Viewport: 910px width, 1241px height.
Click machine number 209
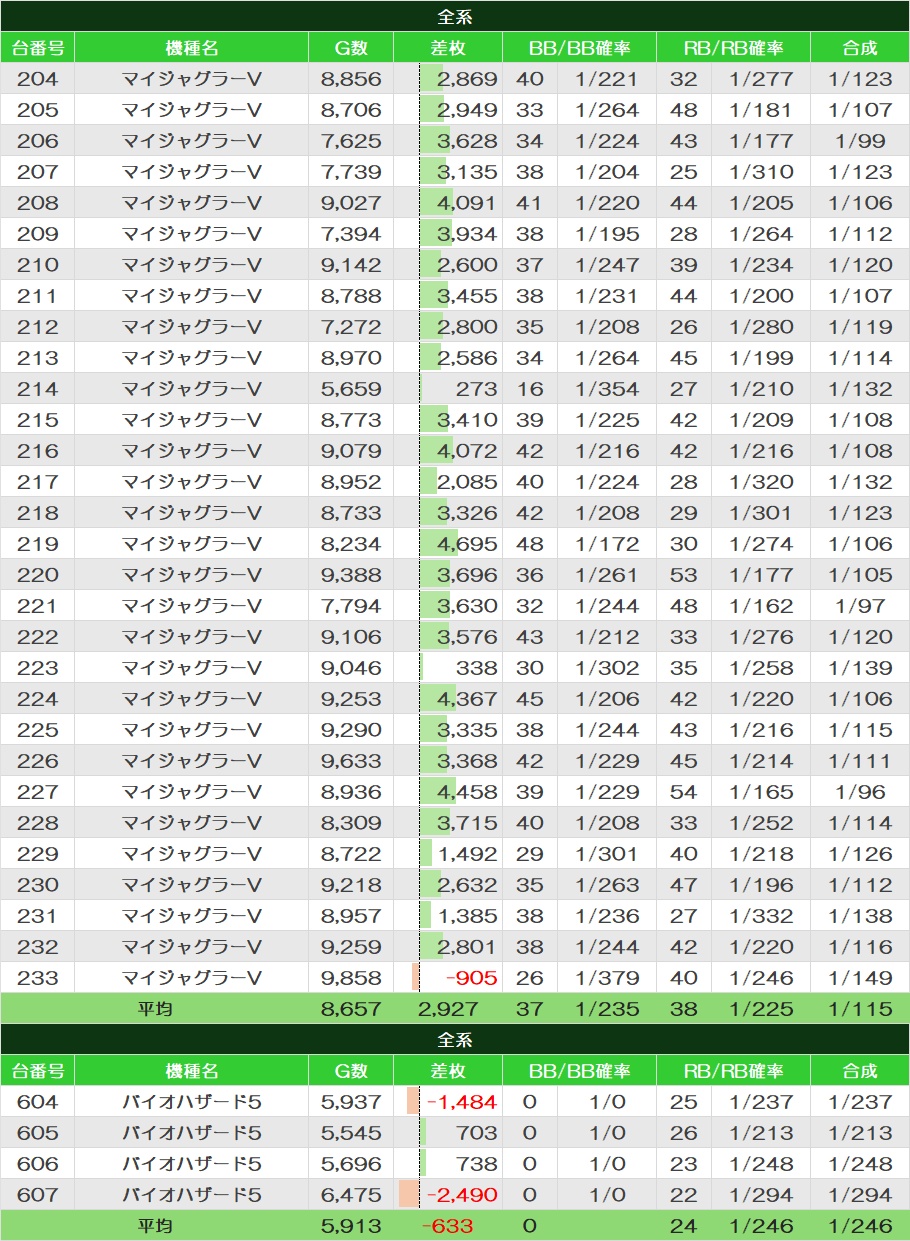tap(37, 234)
